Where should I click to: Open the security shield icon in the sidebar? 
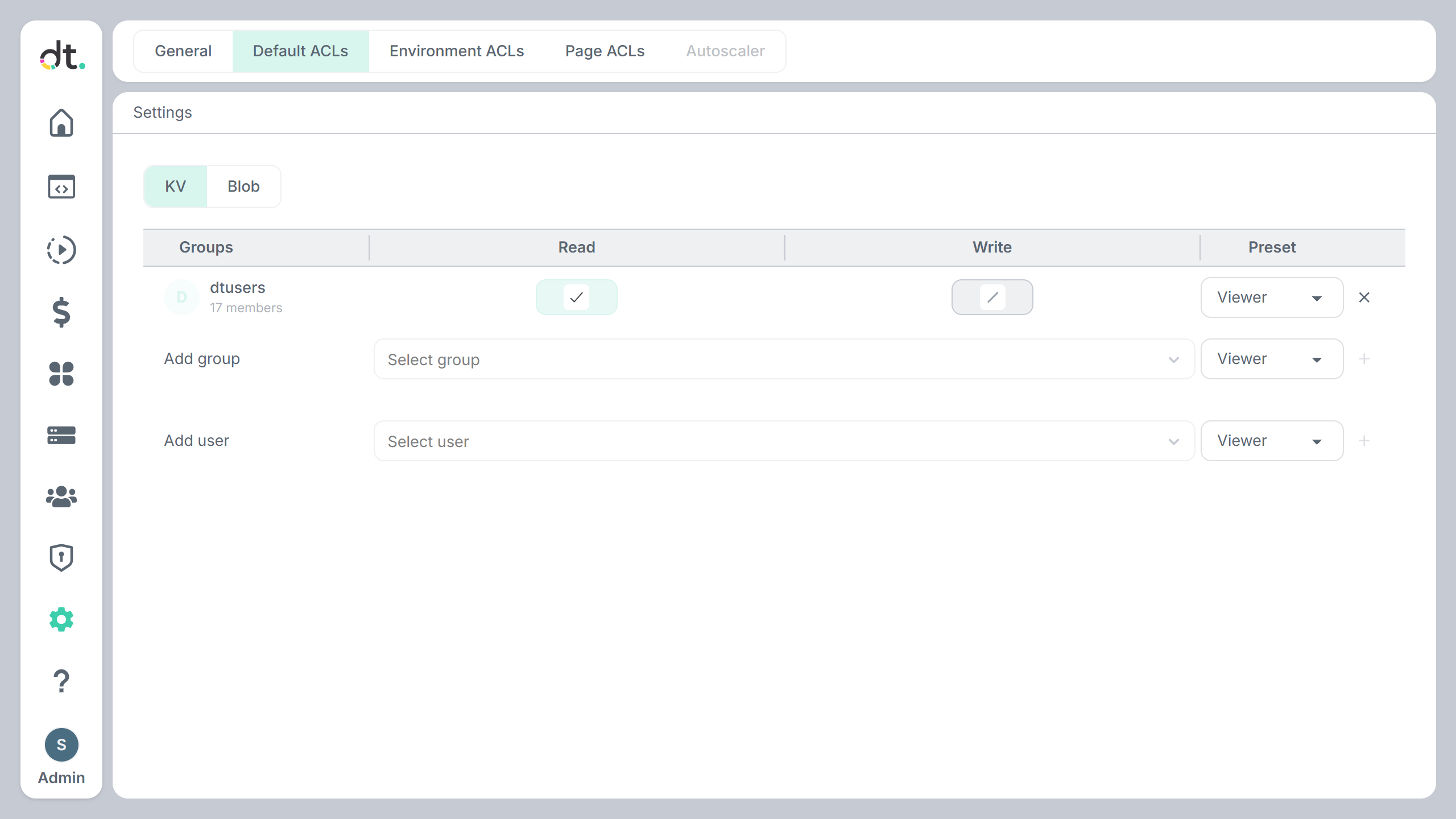coord(61,557)
